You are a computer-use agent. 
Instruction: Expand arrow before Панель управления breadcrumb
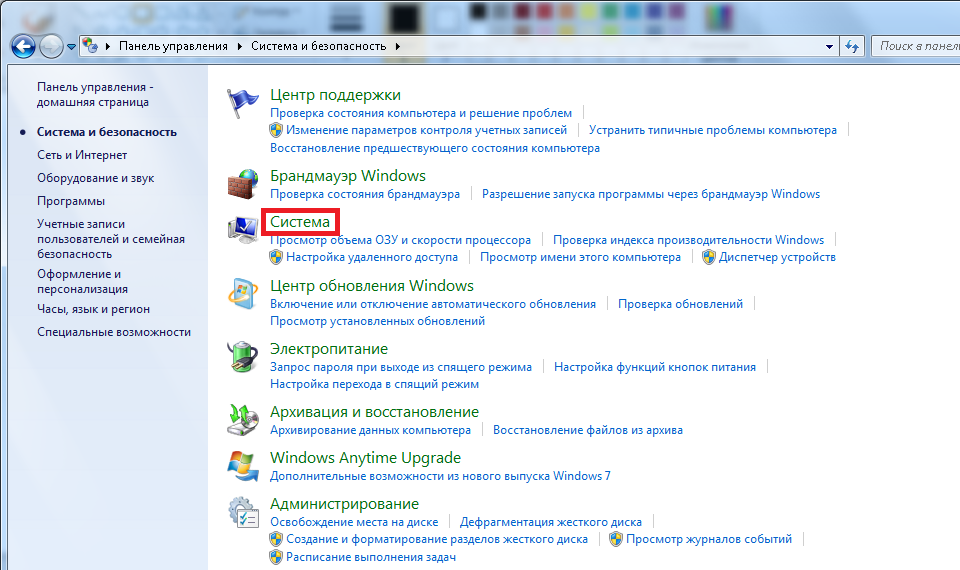pyautogui.click(x=108, y=46)
